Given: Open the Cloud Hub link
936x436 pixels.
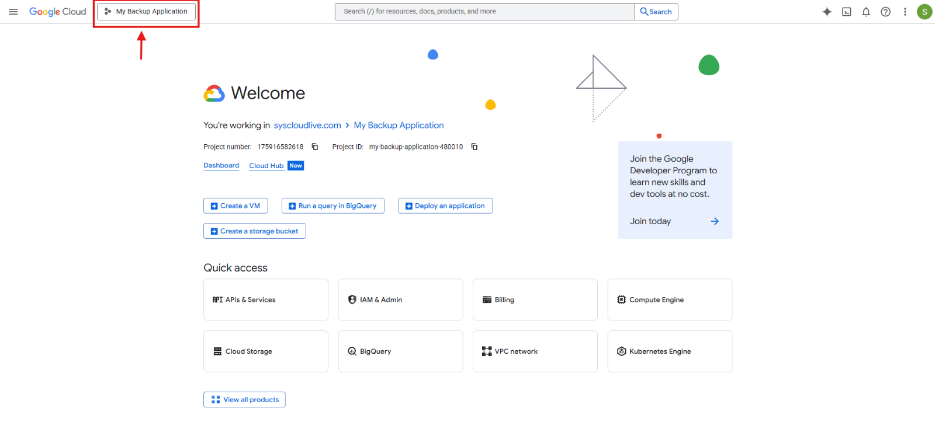Looking at the screenshot, I should coord(266,166).
